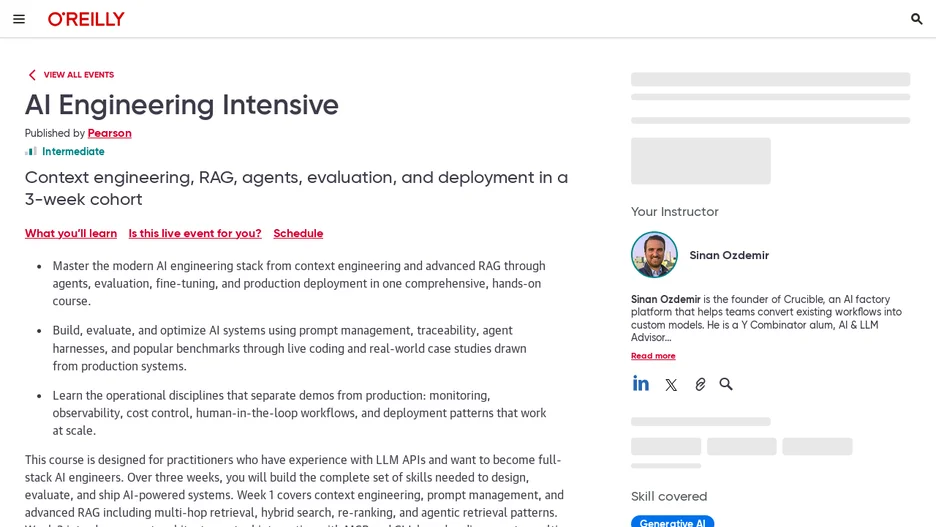This screenshot has height=527, width=936.
Task: Click the AI Engineering Intensive heading
Action: click(x=181, y=105)
